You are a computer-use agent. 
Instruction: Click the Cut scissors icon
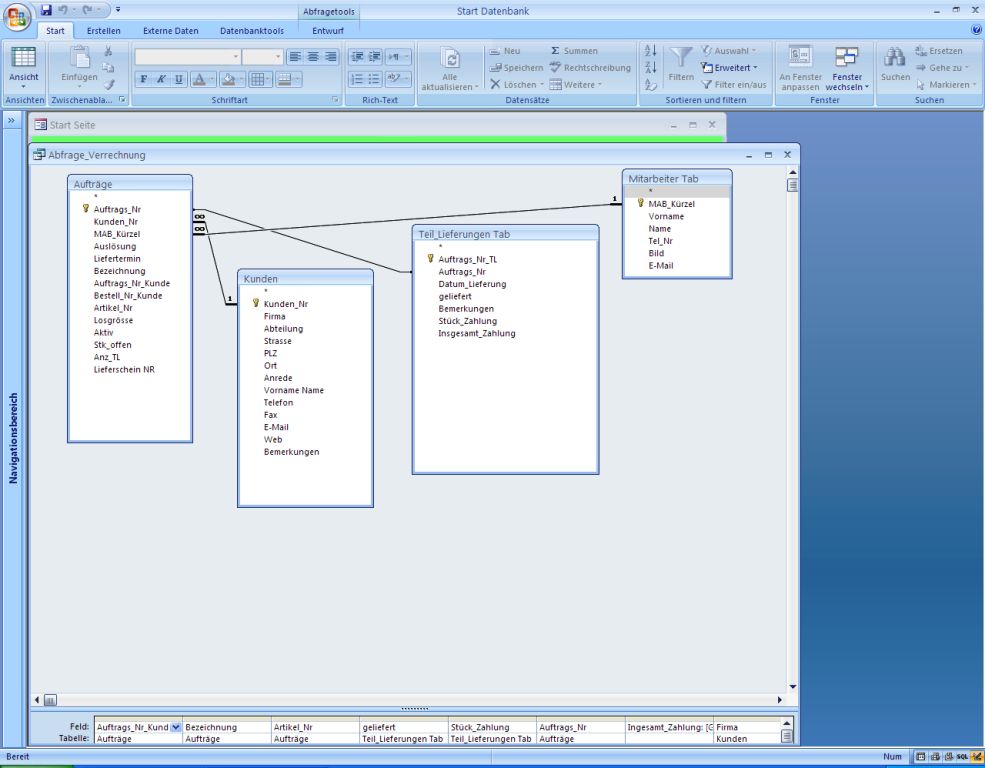click(108, 51)
